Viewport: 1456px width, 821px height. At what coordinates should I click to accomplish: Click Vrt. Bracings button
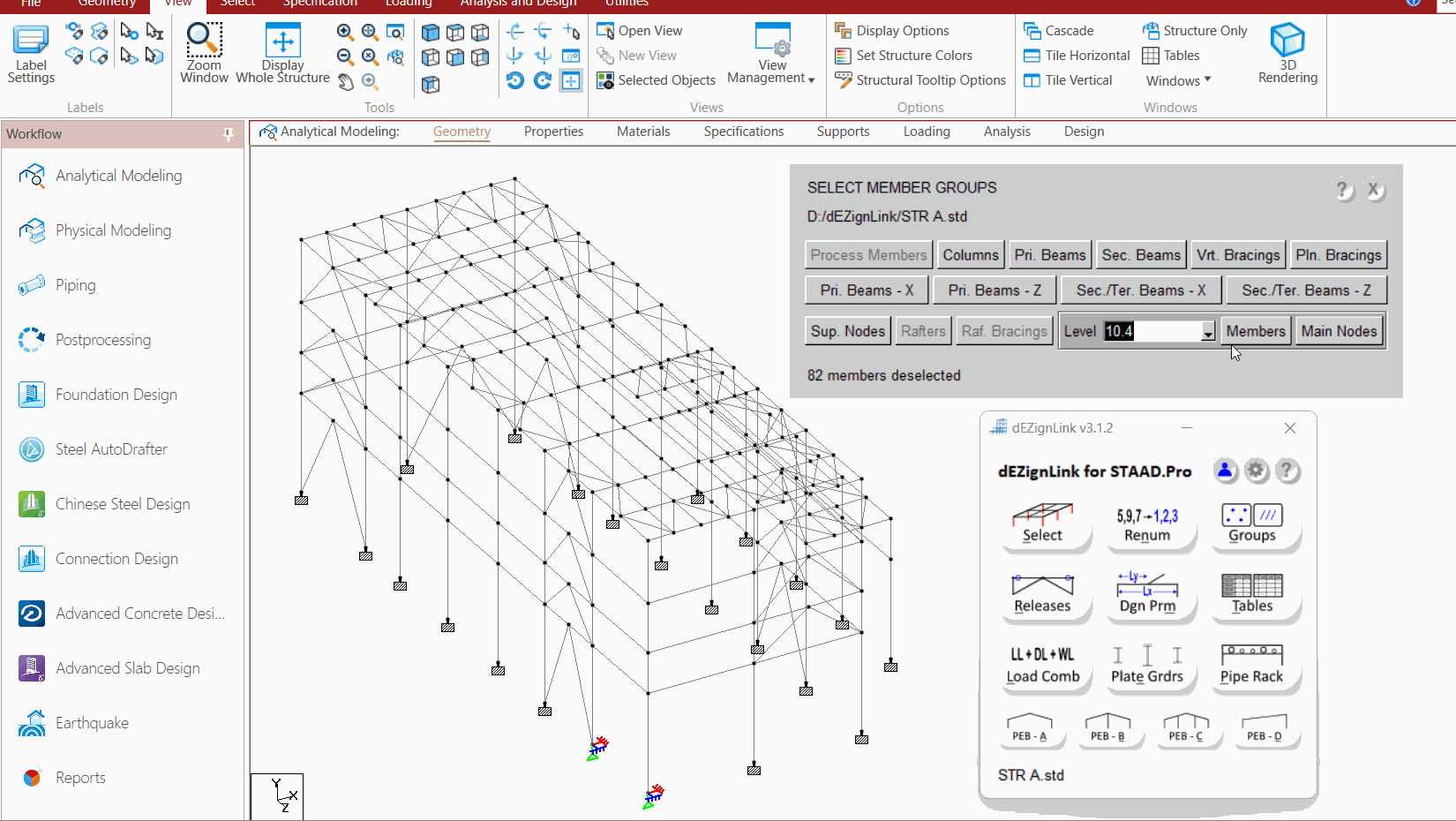coord(1238,255)
